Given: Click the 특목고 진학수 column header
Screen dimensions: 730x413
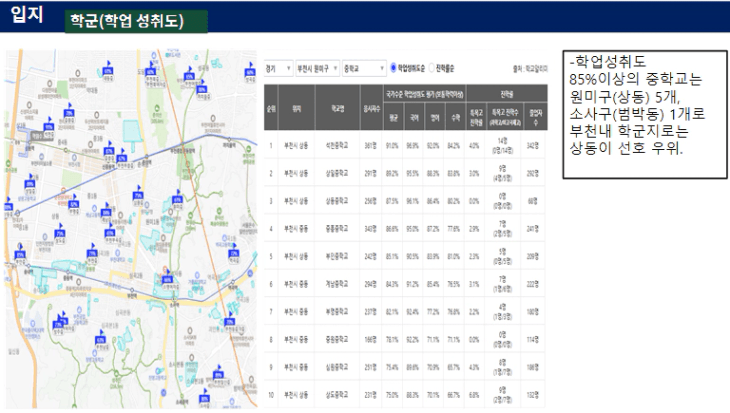Looking at the screenshot, I should coord(505,118).
